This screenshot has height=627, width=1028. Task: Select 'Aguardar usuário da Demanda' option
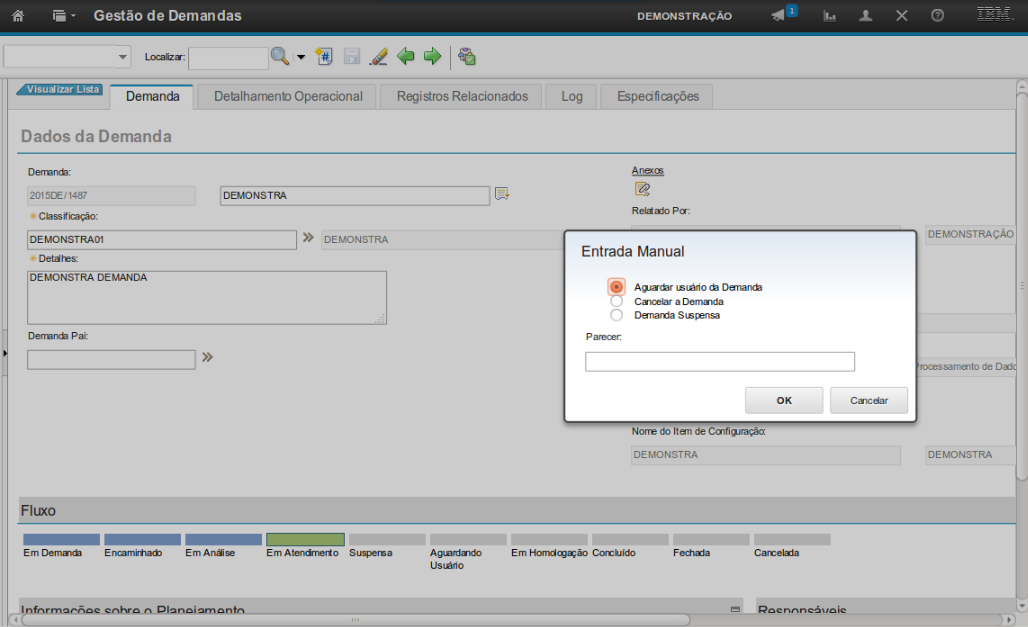pos(617,287)
